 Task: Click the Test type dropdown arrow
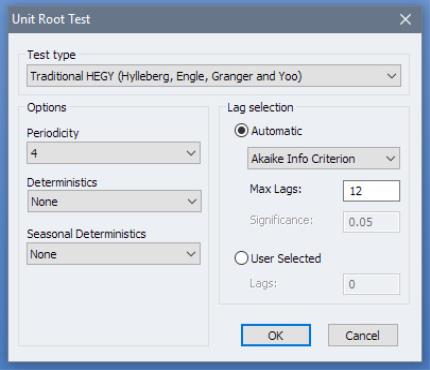coord(391,76)
